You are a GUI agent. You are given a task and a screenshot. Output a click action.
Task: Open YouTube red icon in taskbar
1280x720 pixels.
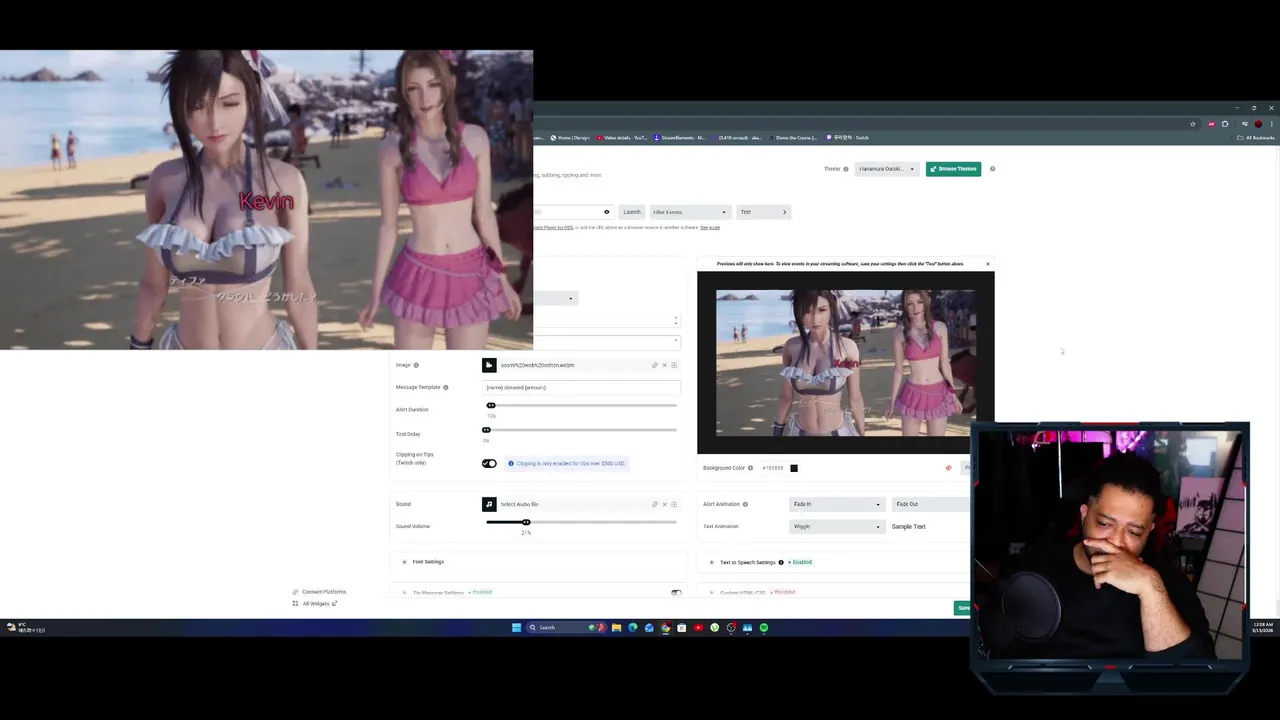pyautogui.click(x=698, y=628)
